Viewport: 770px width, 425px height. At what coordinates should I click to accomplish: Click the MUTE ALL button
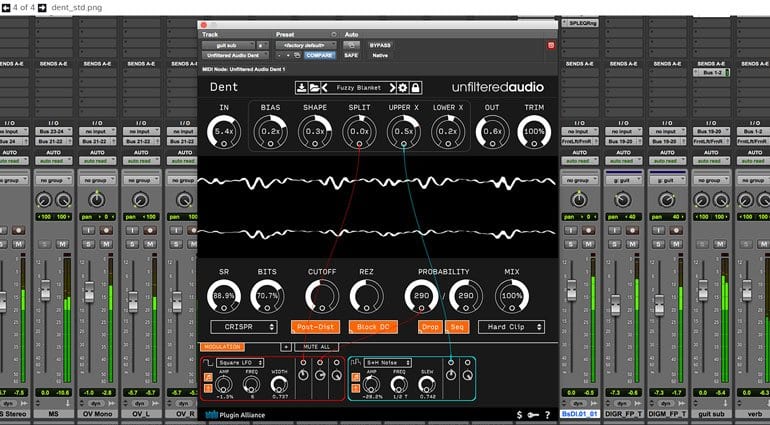[317, 347]
